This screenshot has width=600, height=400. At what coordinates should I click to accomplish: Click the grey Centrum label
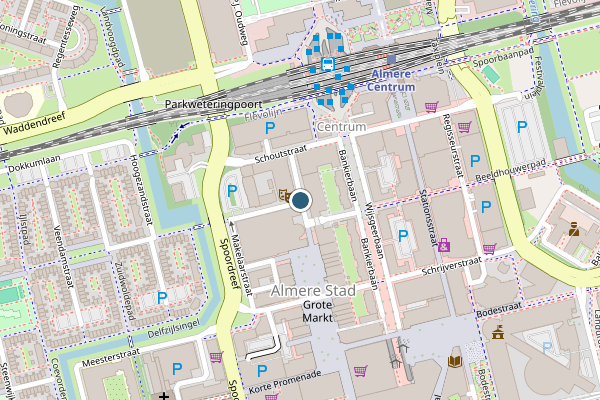[341, 126]
